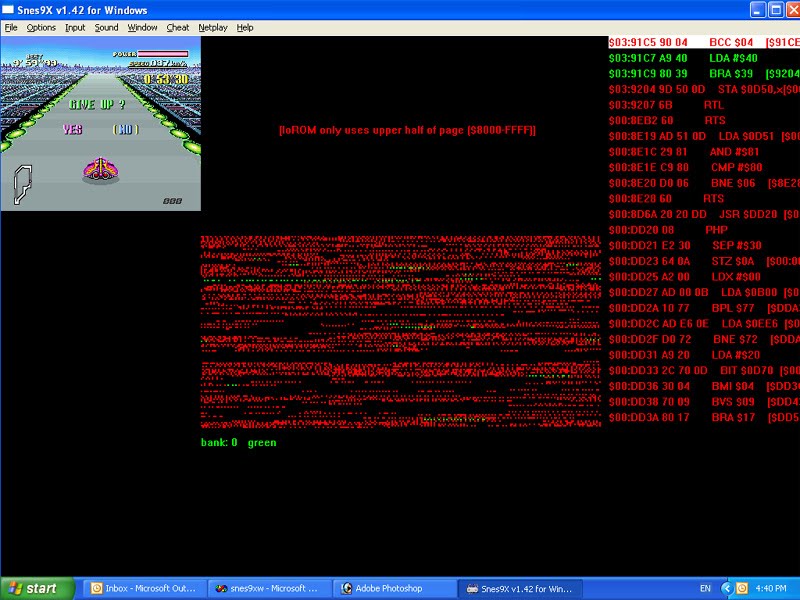Select line $00:8E1E CMP #$80
The width and height of the screenshot is (800, 600).
click(x=685, y=167)
